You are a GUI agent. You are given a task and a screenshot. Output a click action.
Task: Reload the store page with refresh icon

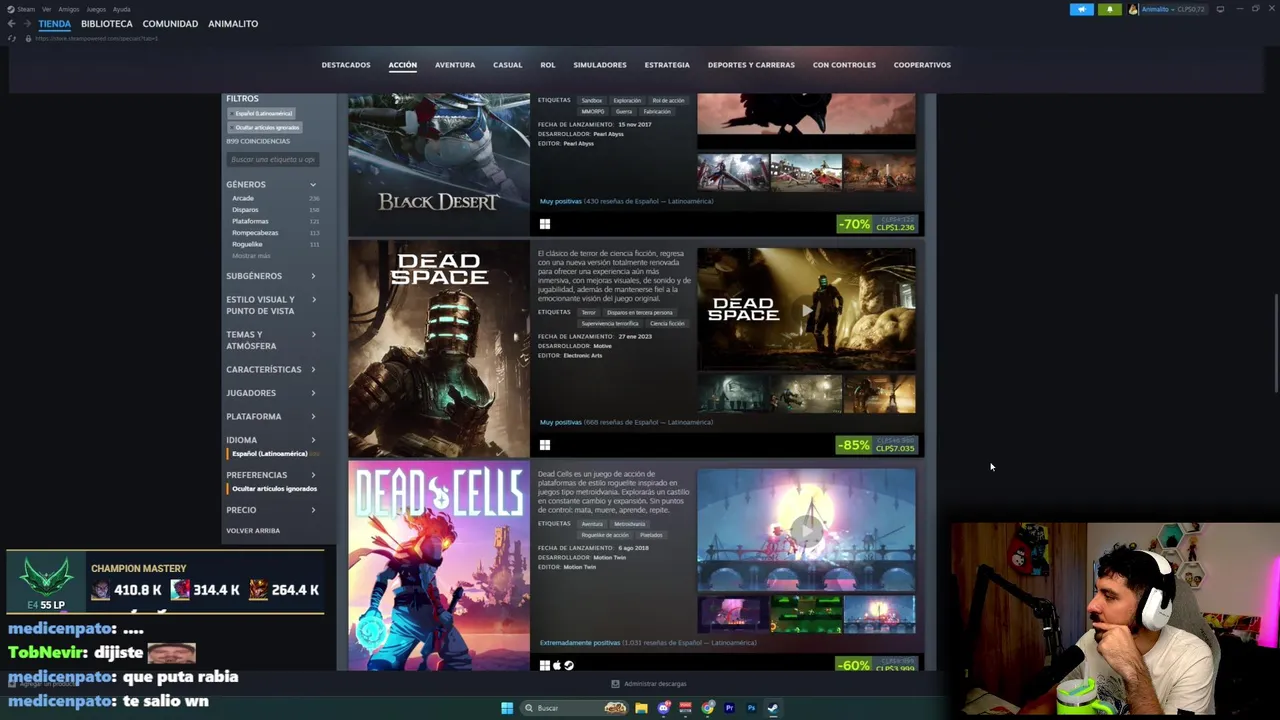[12, 38]
